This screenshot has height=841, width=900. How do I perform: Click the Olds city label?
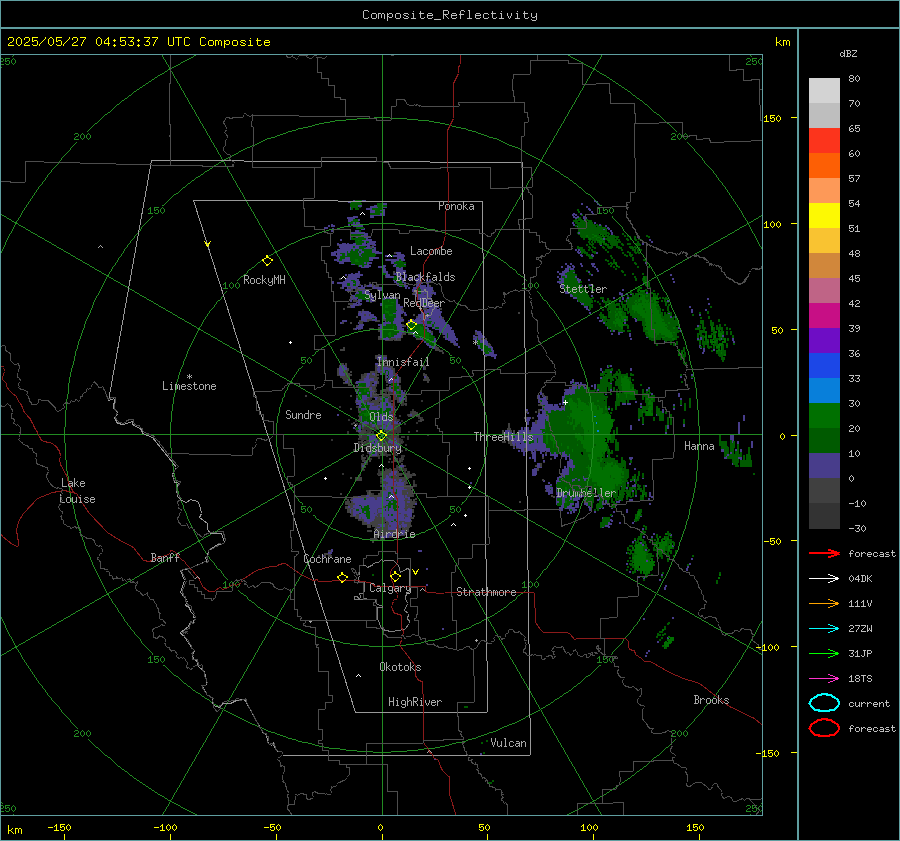(x=381, y=417)
